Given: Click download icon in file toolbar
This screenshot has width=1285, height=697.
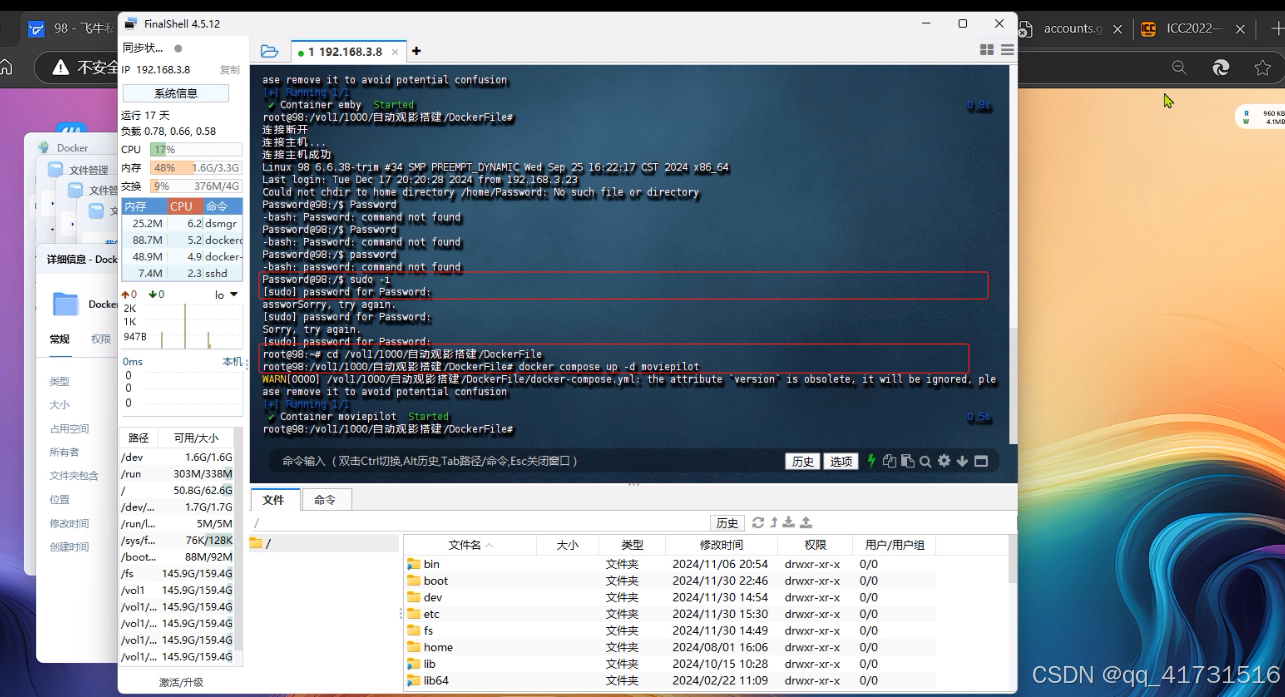Looking at the screenshot, I should pos(788,523).
